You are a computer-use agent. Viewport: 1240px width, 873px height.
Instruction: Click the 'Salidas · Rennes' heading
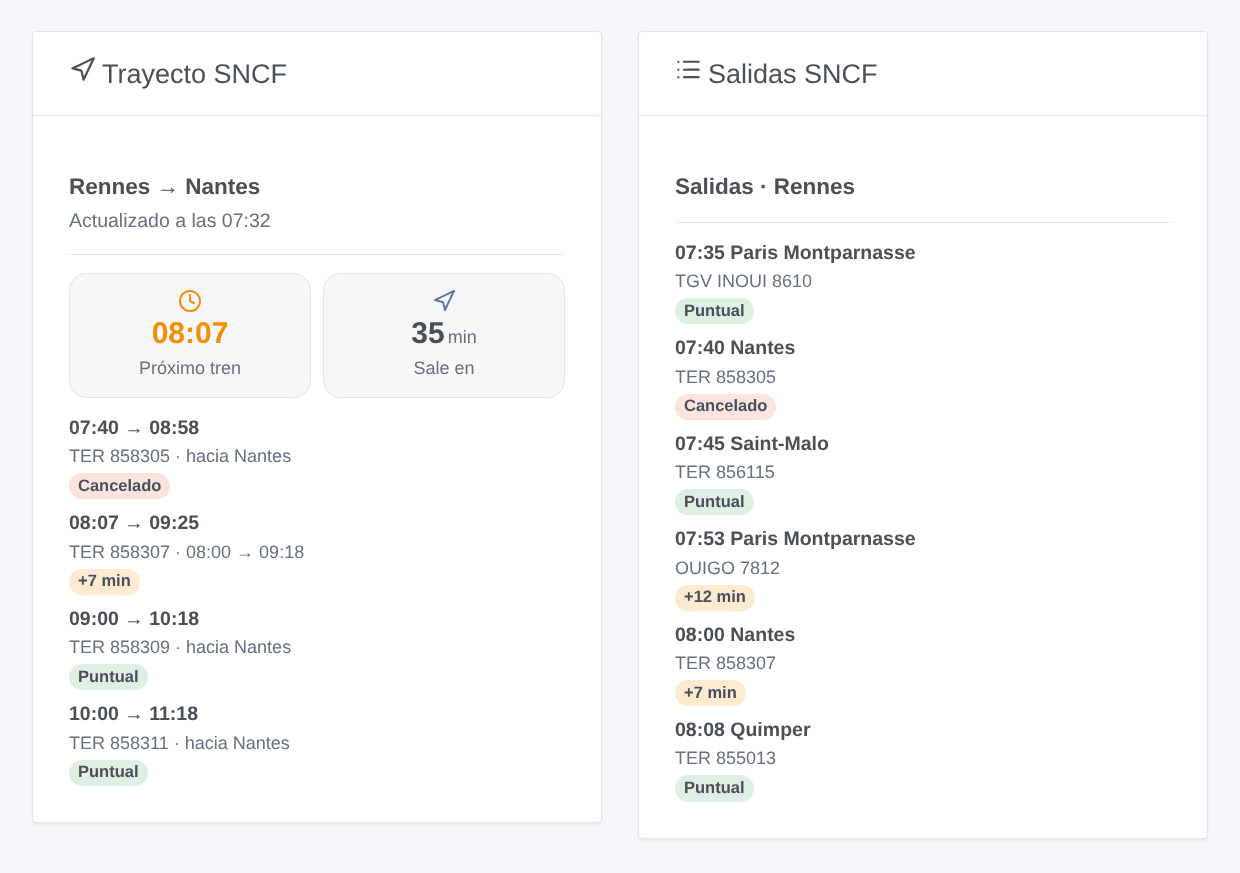(x=765, y=187)
